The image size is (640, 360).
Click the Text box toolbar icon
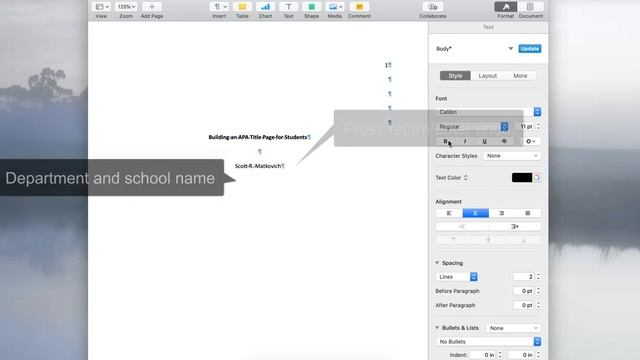[289, 7]
